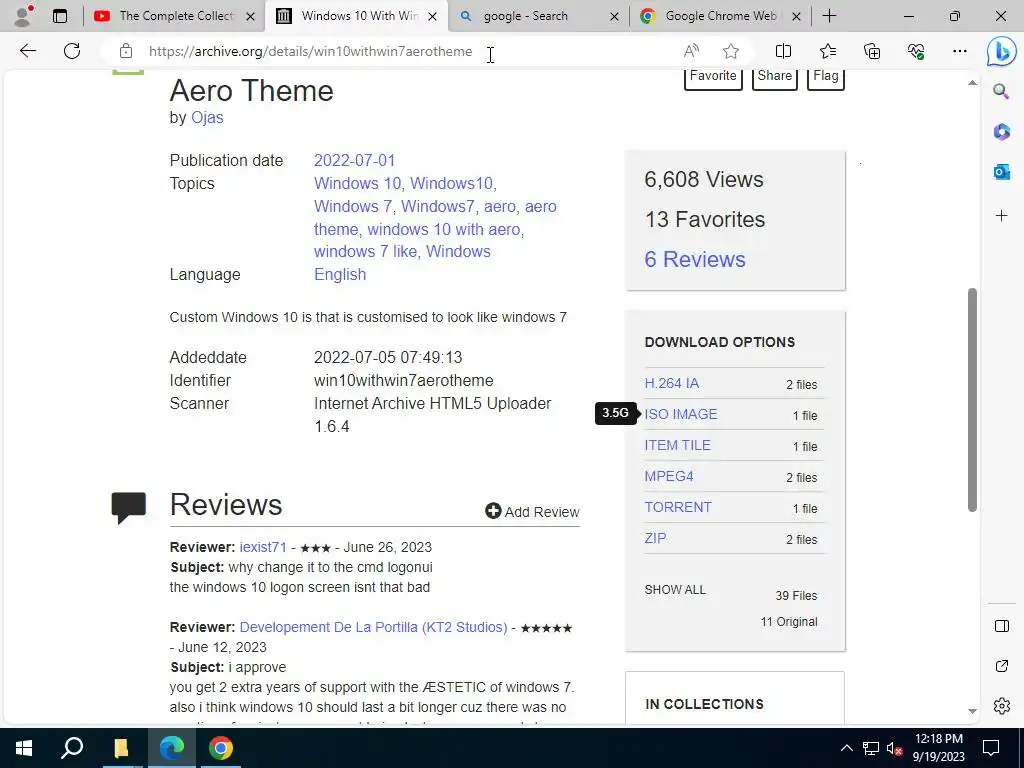1024x768 pixels.
Task: View site information lock icon
Action: coord(126,51)
